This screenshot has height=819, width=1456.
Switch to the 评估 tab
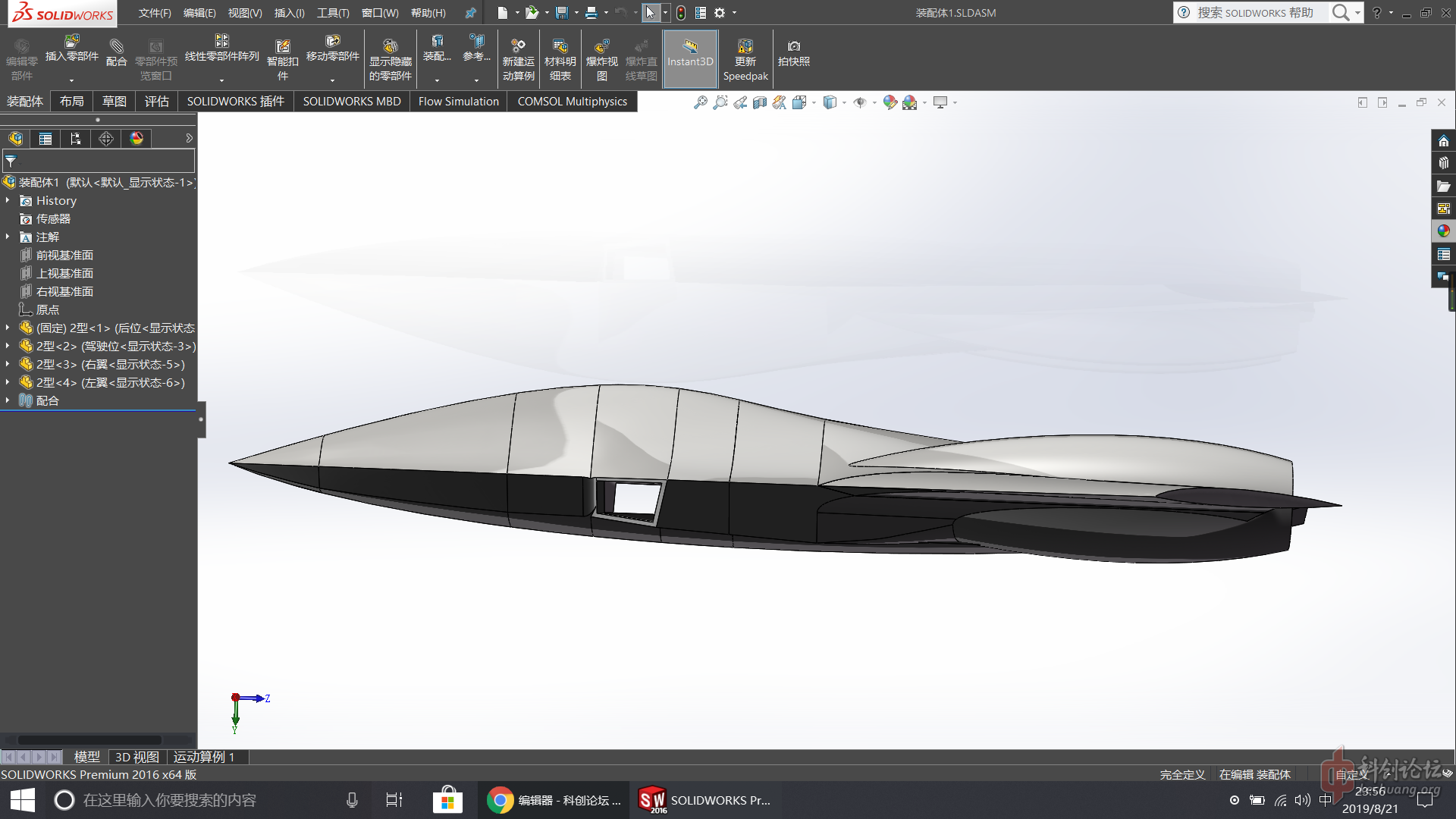[157, 101]
